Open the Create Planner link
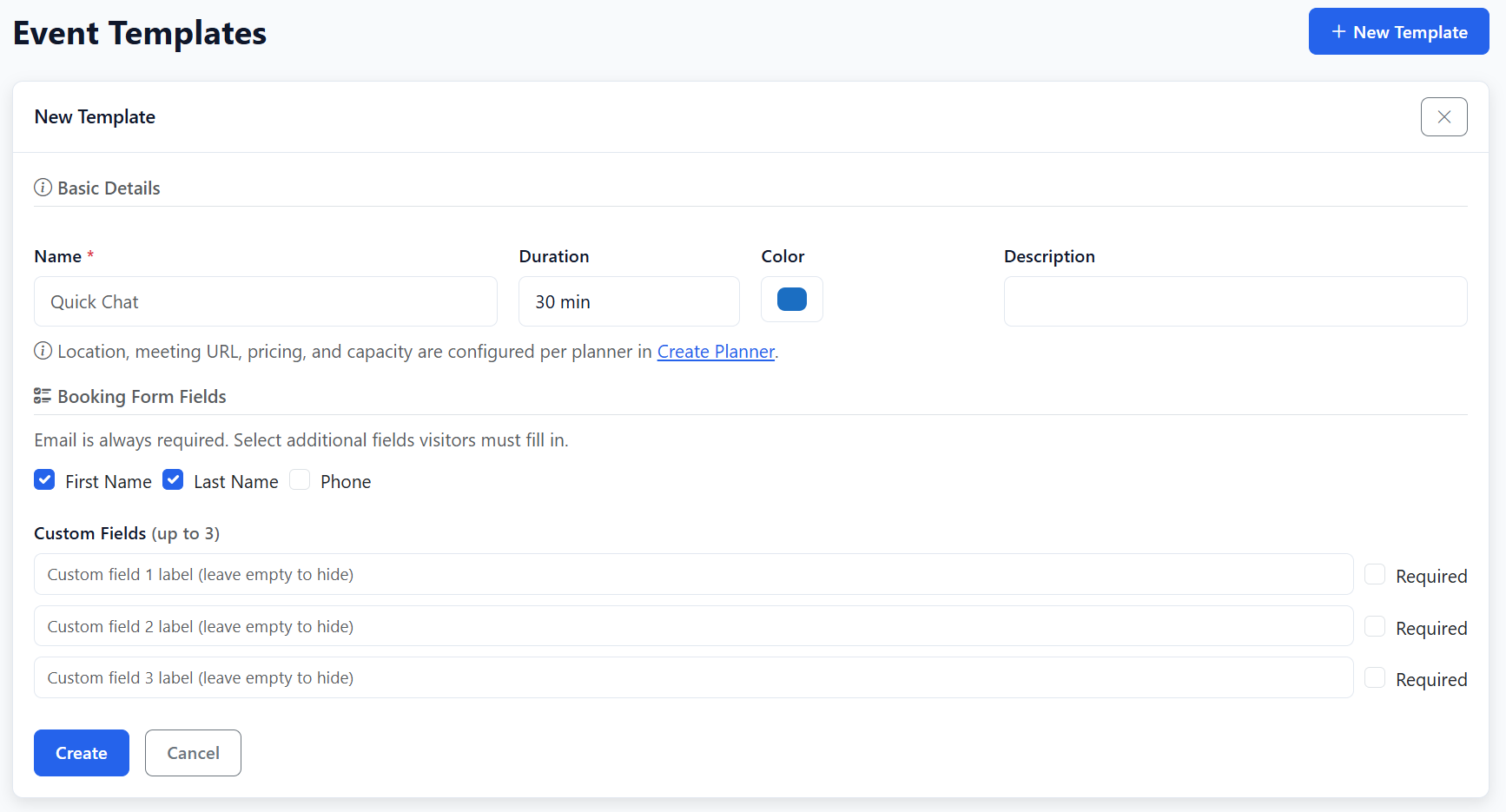 tap(716, 352)
